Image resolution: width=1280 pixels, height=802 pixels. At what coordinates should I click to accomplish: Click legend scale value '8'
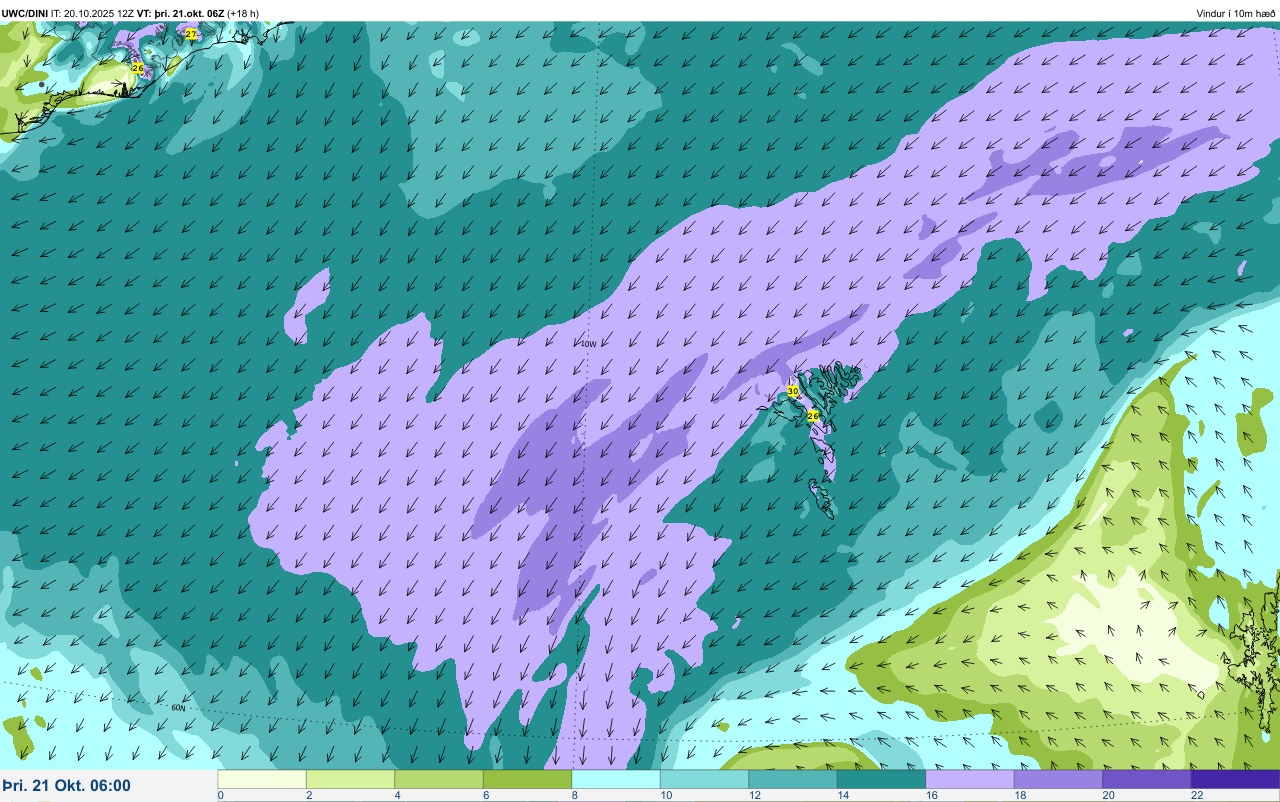click(x=574, y=795)
